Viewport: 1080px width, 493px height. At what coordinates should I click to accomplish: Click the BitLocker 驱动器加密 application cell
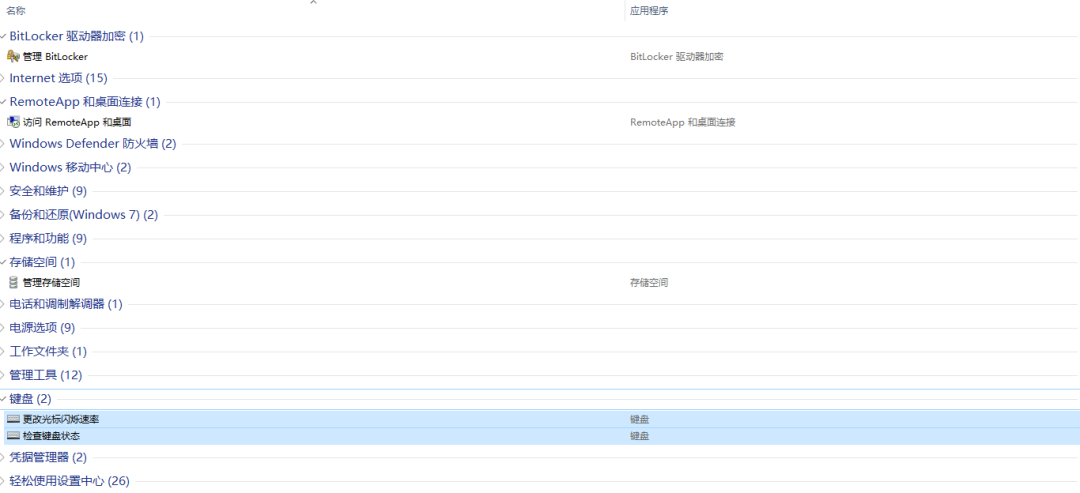676,56
